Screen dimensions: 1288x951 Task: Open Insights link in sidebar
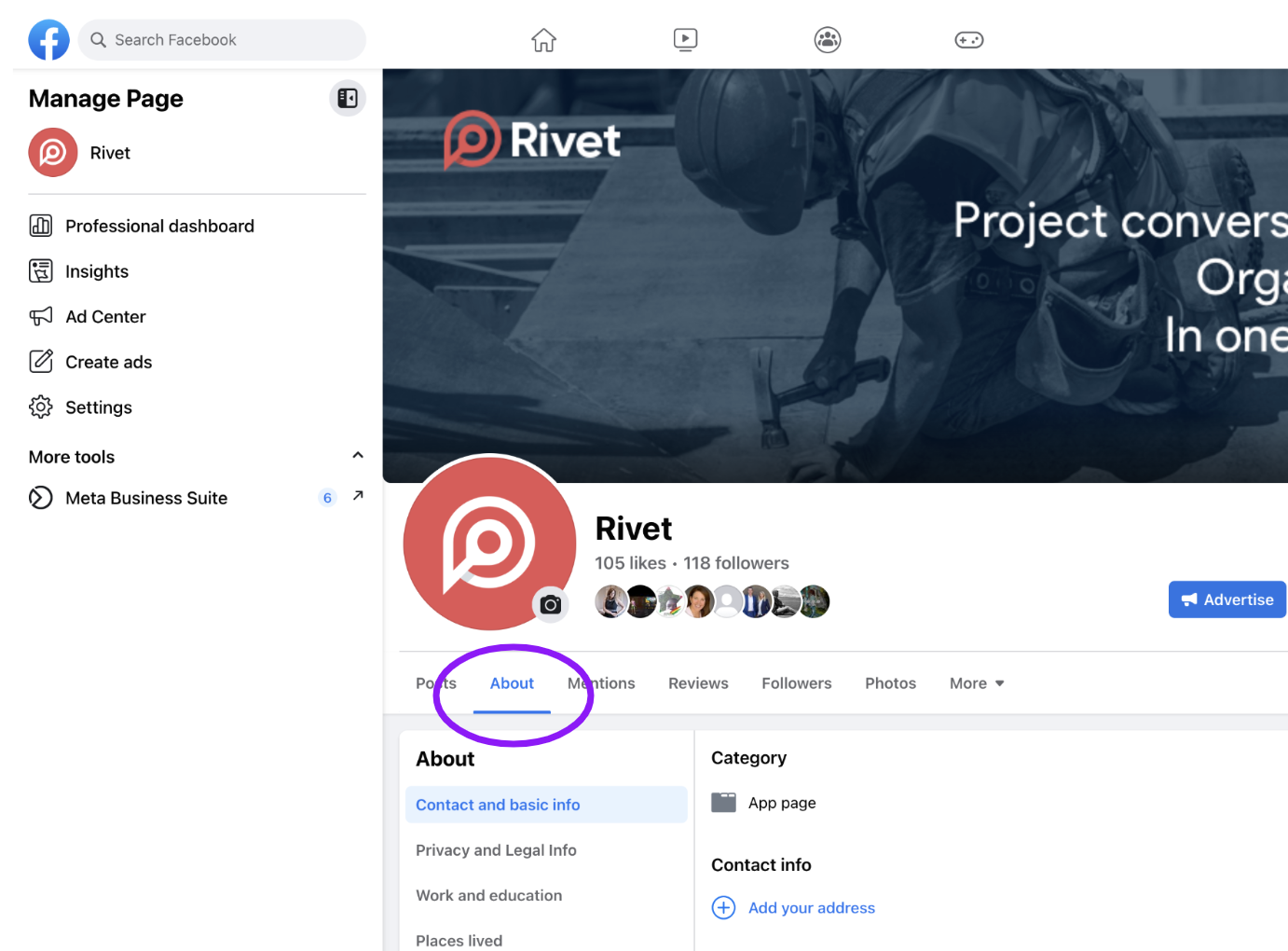pos(97,271)
